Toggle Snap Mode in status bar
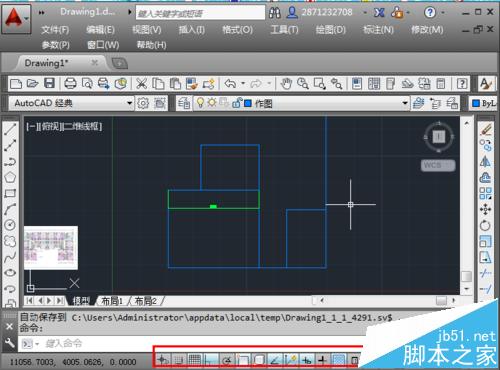The width and height of the screenshot is (500, 370). [179, 360]
